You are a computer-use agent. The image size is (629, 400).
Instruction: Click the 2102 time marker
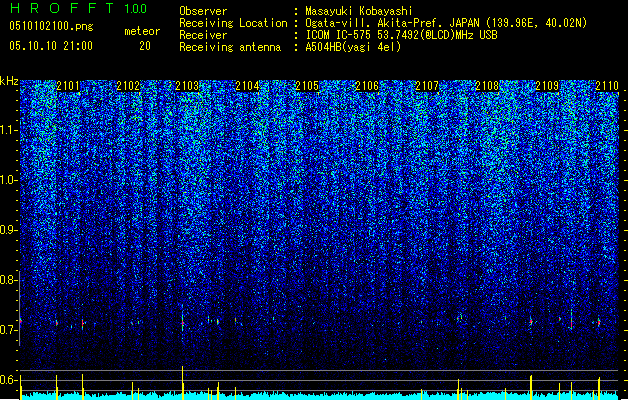pos(128,86)
